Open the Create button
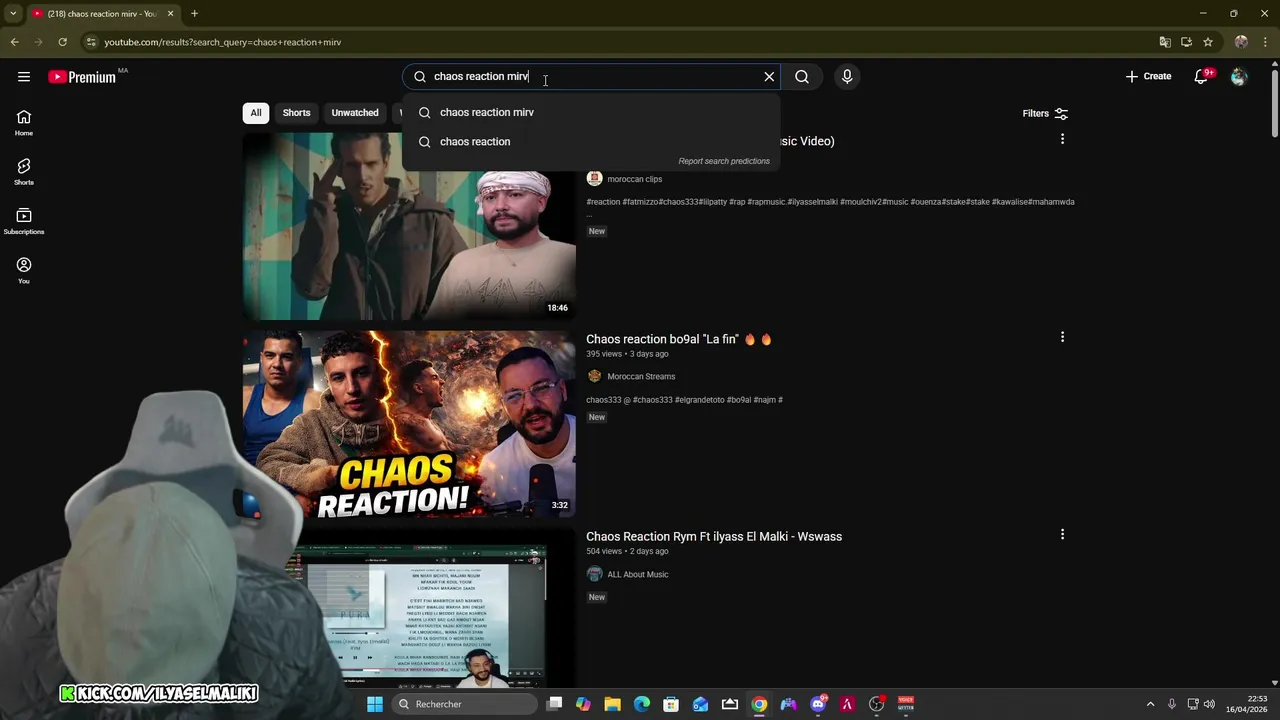 pos(1148,77)
